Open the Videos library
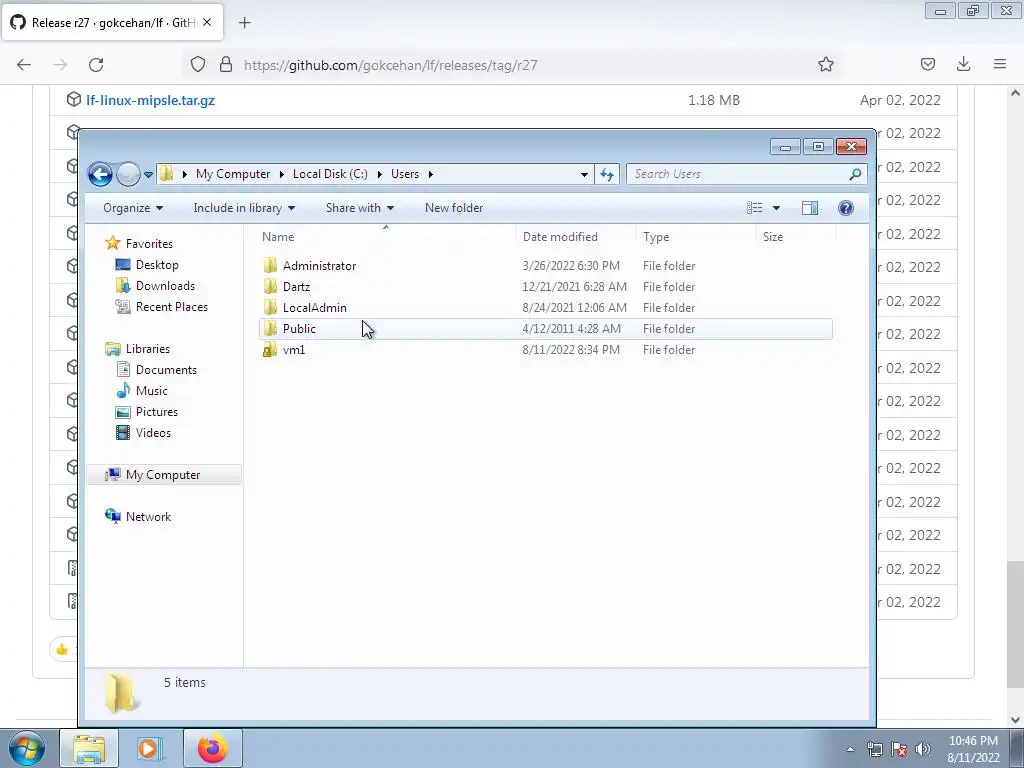This screenshot has height=768, width=1024. pyautogui.click(x=153, y=433)
